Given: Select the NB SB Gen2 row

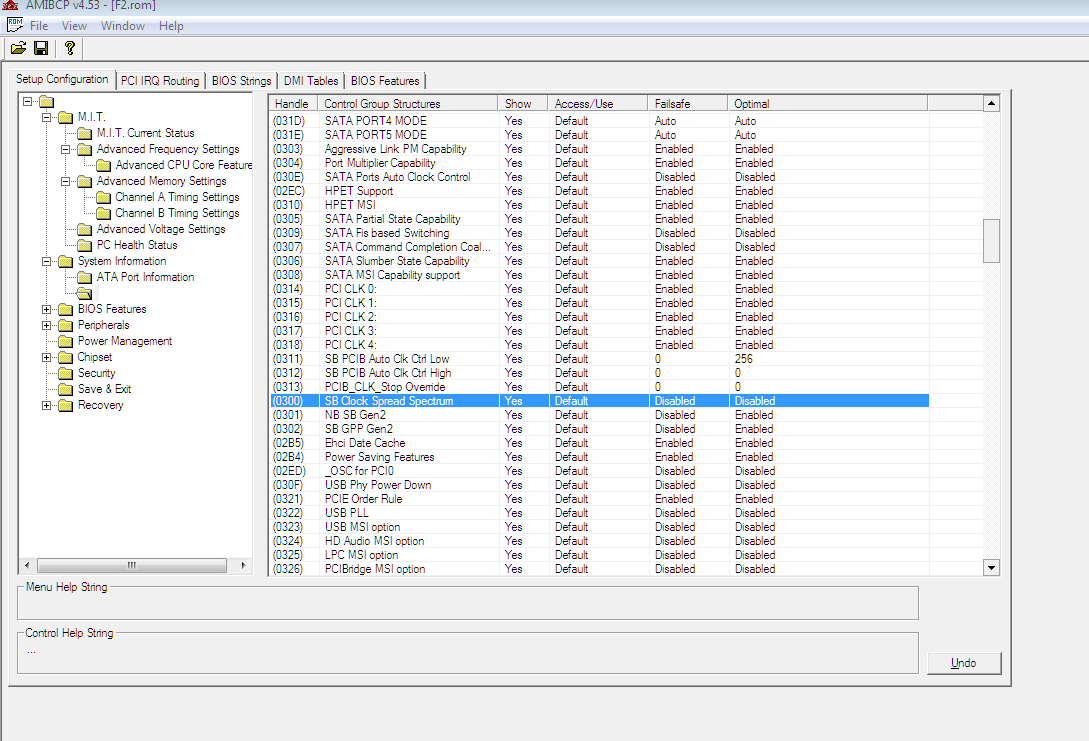Looking at the screenshot, I should pyautogui.click(x=599, y=415).
